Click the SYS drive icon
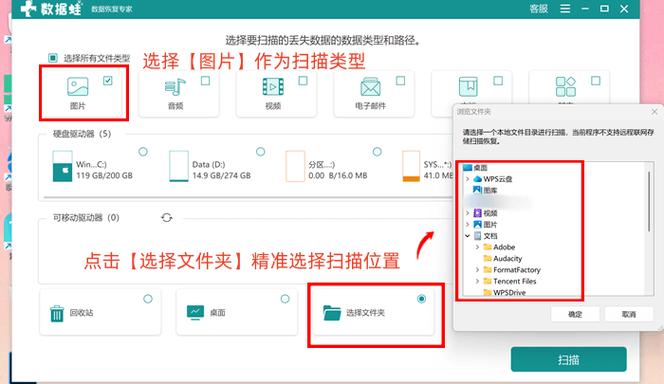This screenshot has width=664, height=384. tap(411, 166)
